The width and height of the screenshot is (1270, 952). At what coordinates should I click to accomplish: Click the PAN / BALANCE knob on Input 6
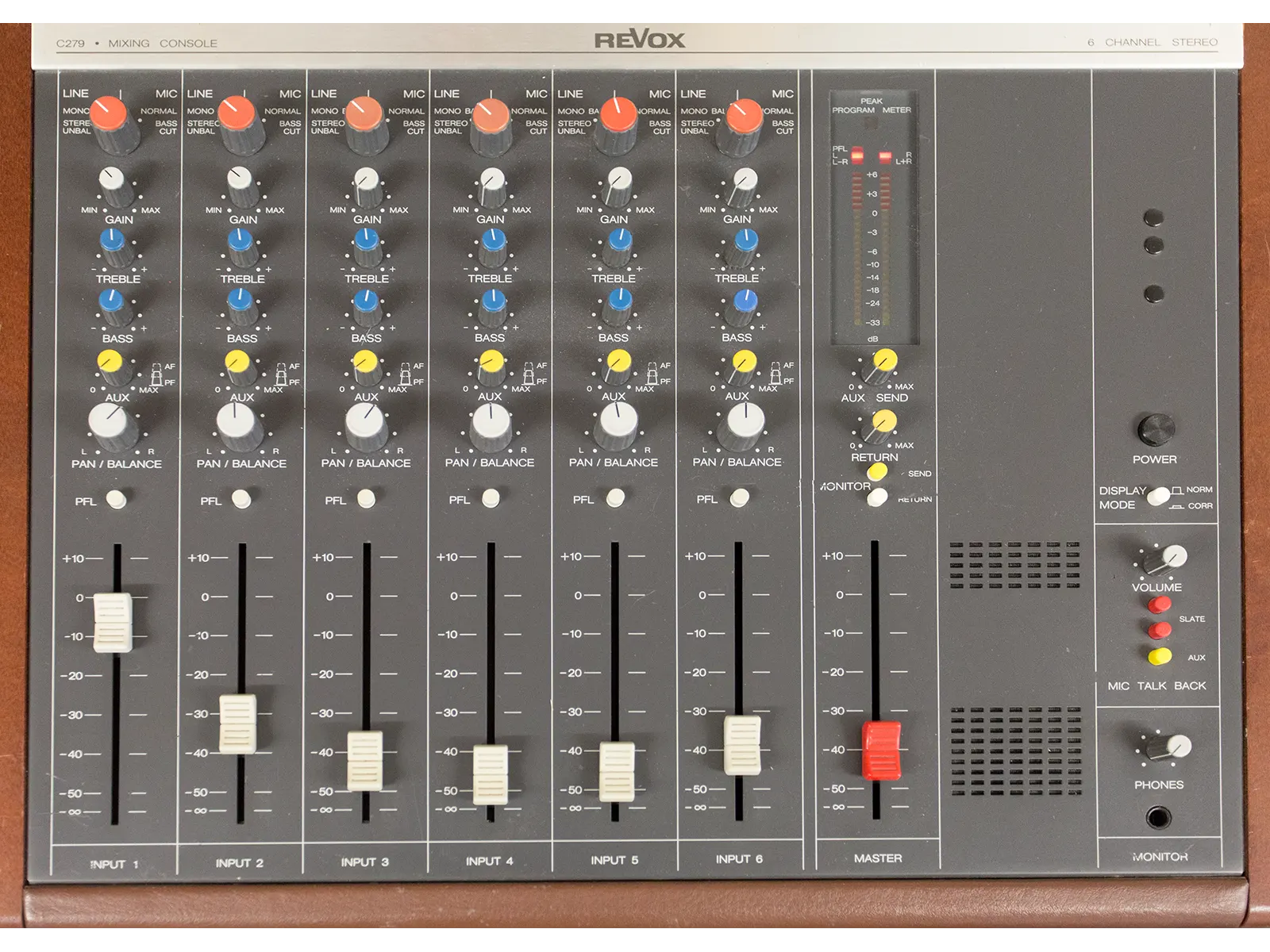coord(743,426)
